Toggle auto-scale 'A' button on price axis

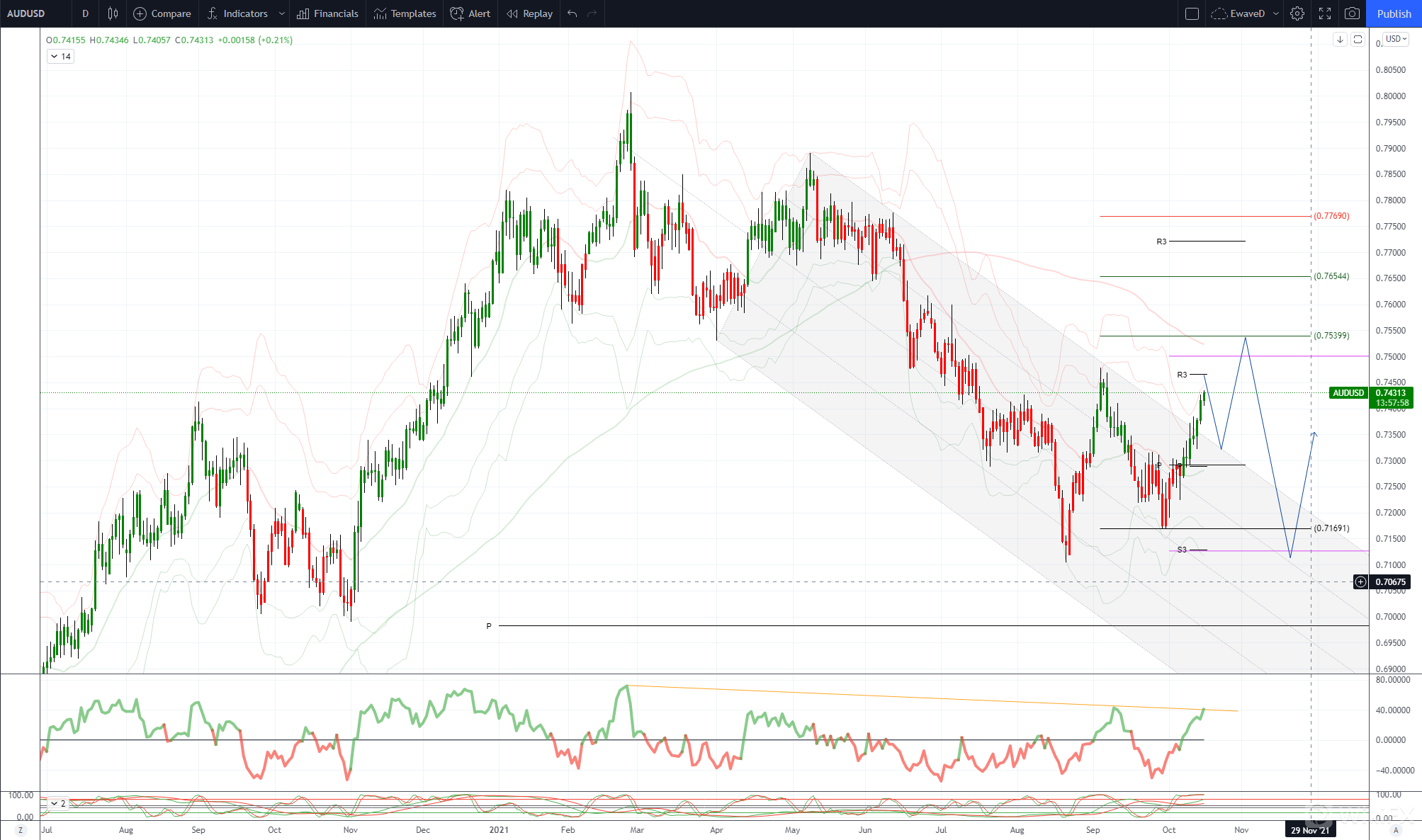[x=1396, y=830]
